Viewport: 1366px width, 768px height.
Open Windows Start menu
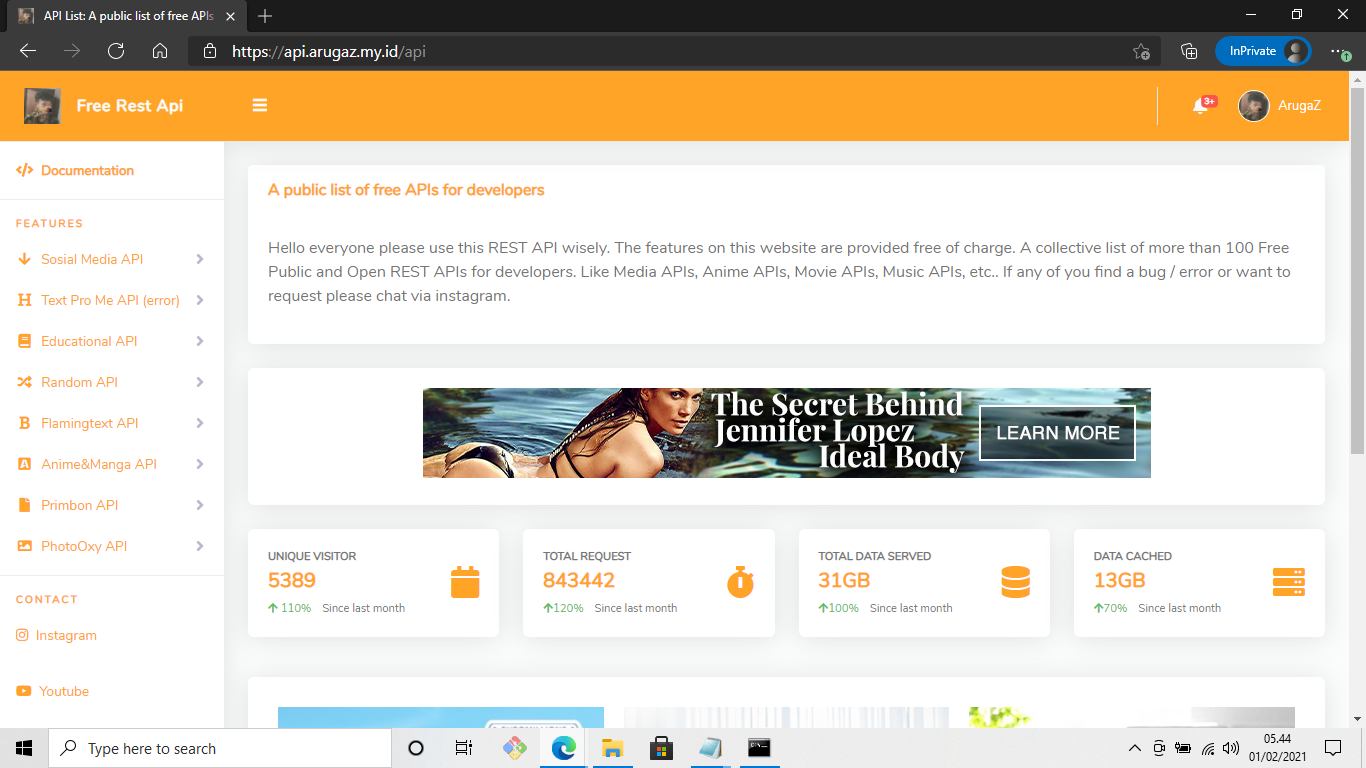(24, 748)
